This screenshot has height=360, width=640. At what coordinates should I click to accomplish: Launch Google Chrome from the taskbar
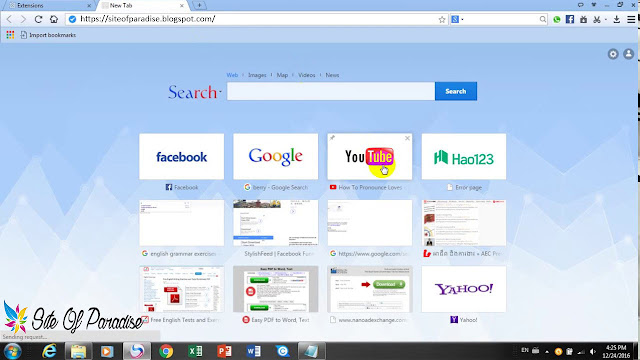pos(166,351)
